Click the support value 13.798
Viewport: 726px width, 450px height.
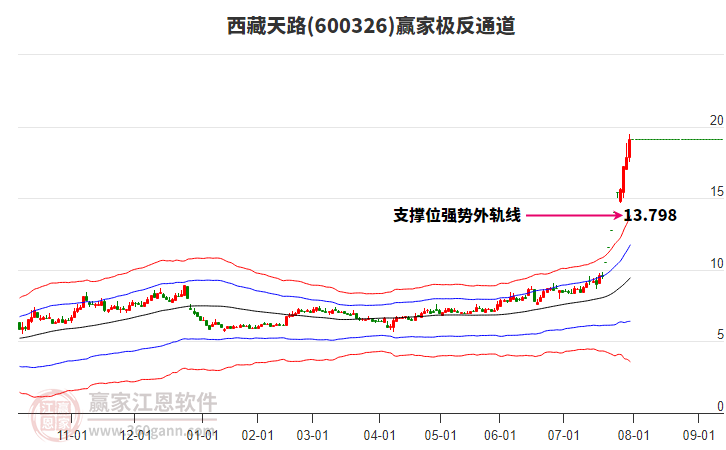pos(650,215)
